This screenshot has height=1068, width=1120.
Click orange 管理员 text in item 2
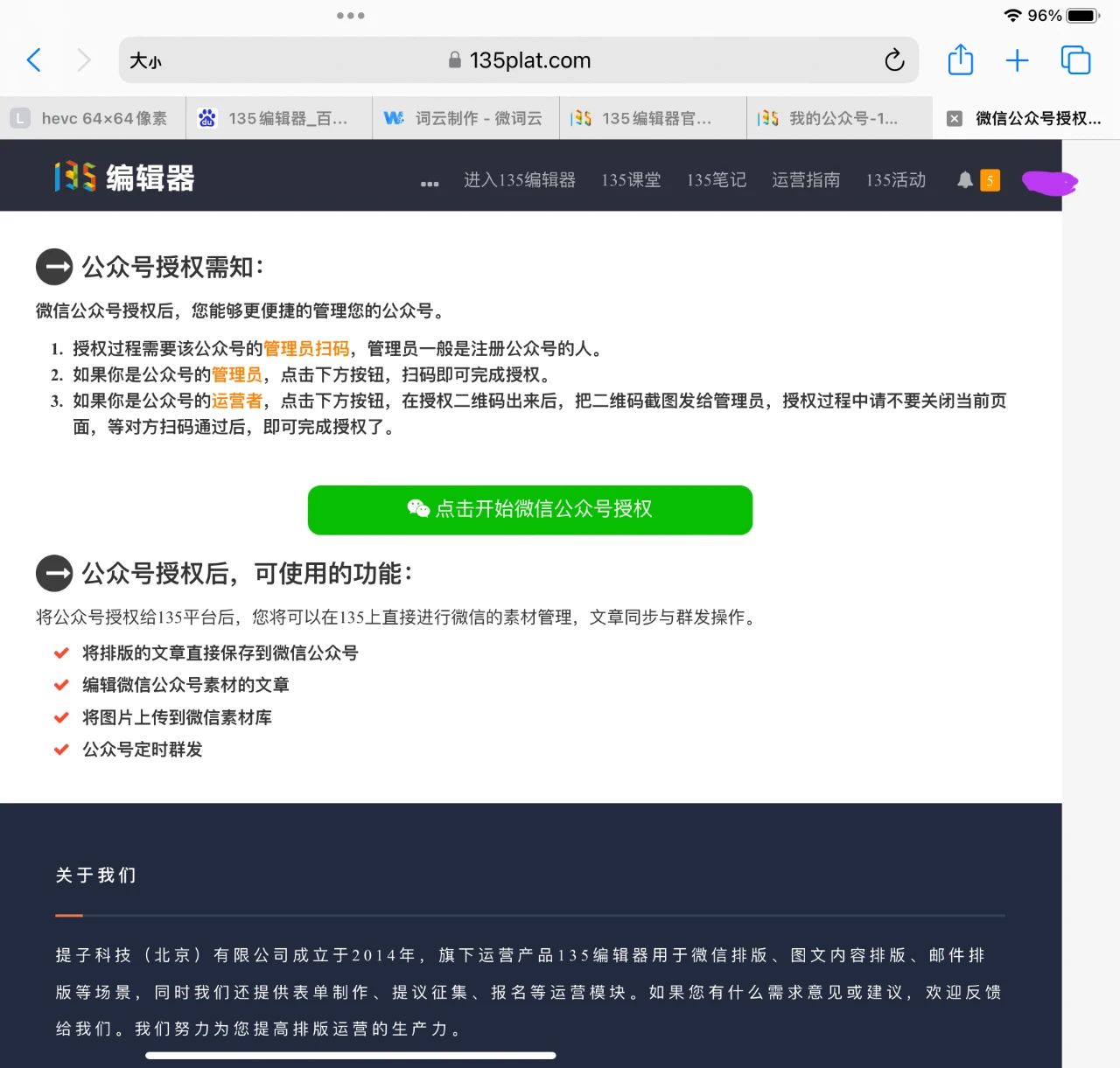click(x=237, y=375)
